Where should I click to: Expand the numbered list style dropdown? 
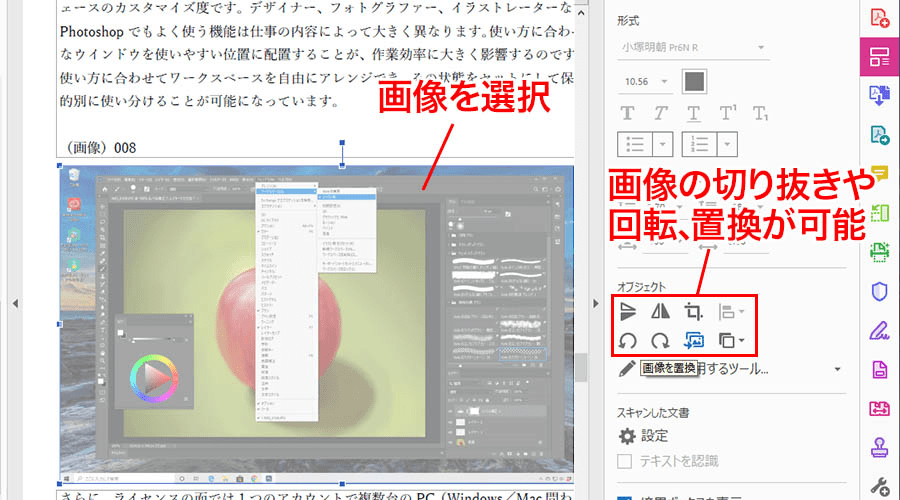click(x=727, y=144)
